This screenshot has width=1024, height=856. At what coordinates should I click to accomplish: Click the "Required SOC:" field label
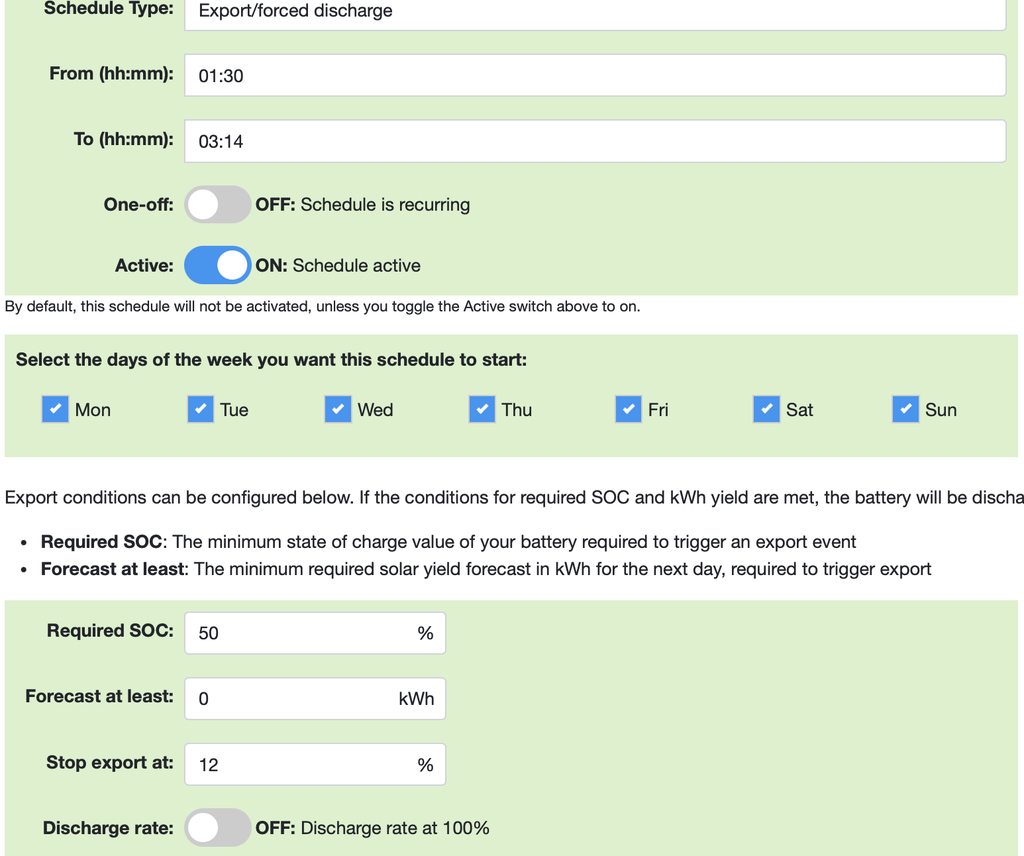110,631
